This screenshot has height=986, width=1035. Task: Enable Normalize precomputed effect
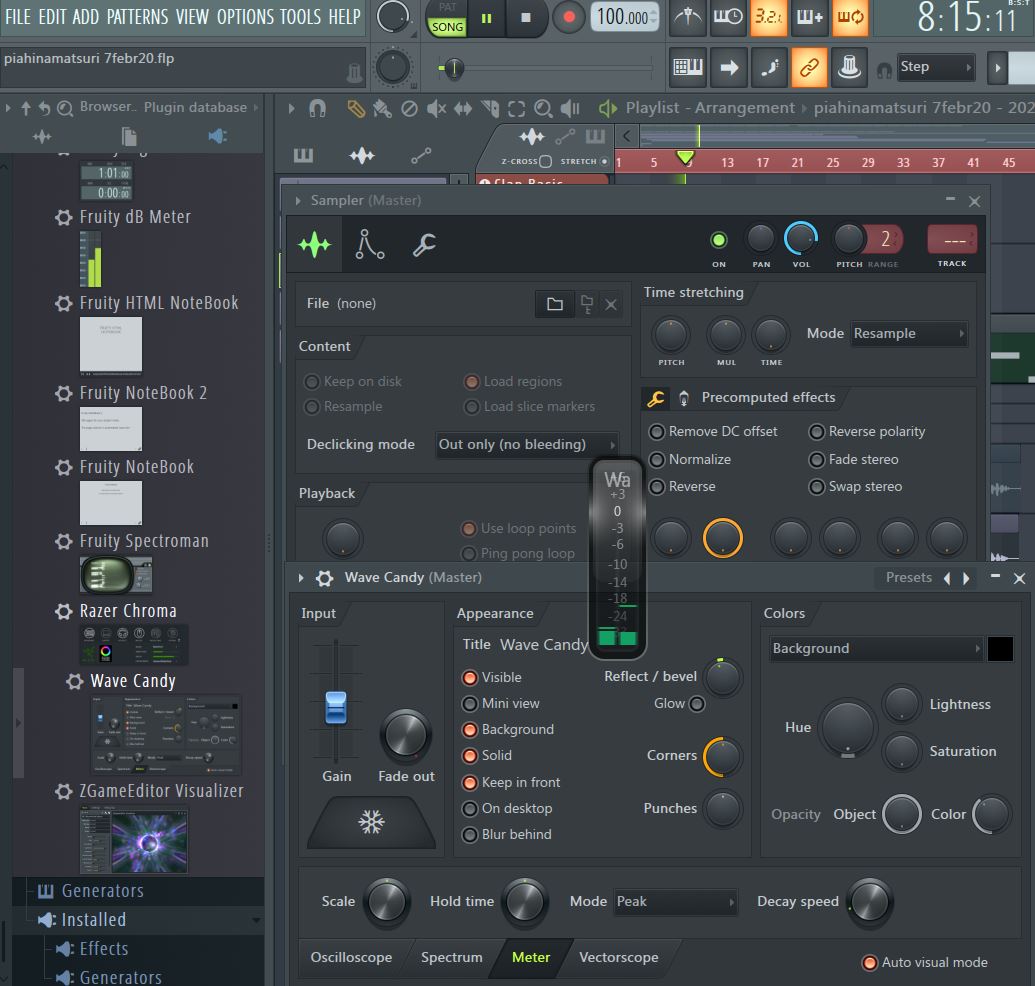point(657,460)
